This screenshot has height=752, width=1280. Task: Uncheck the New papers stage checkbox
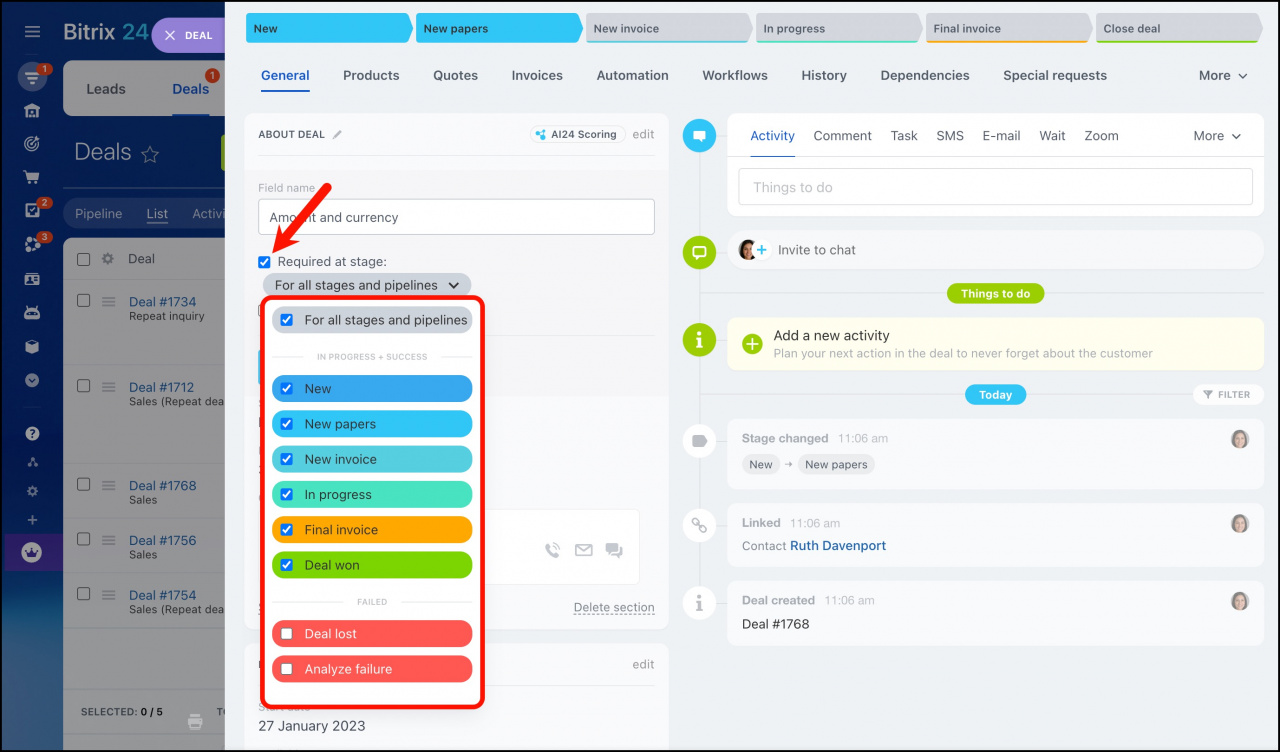click(287, 424)
